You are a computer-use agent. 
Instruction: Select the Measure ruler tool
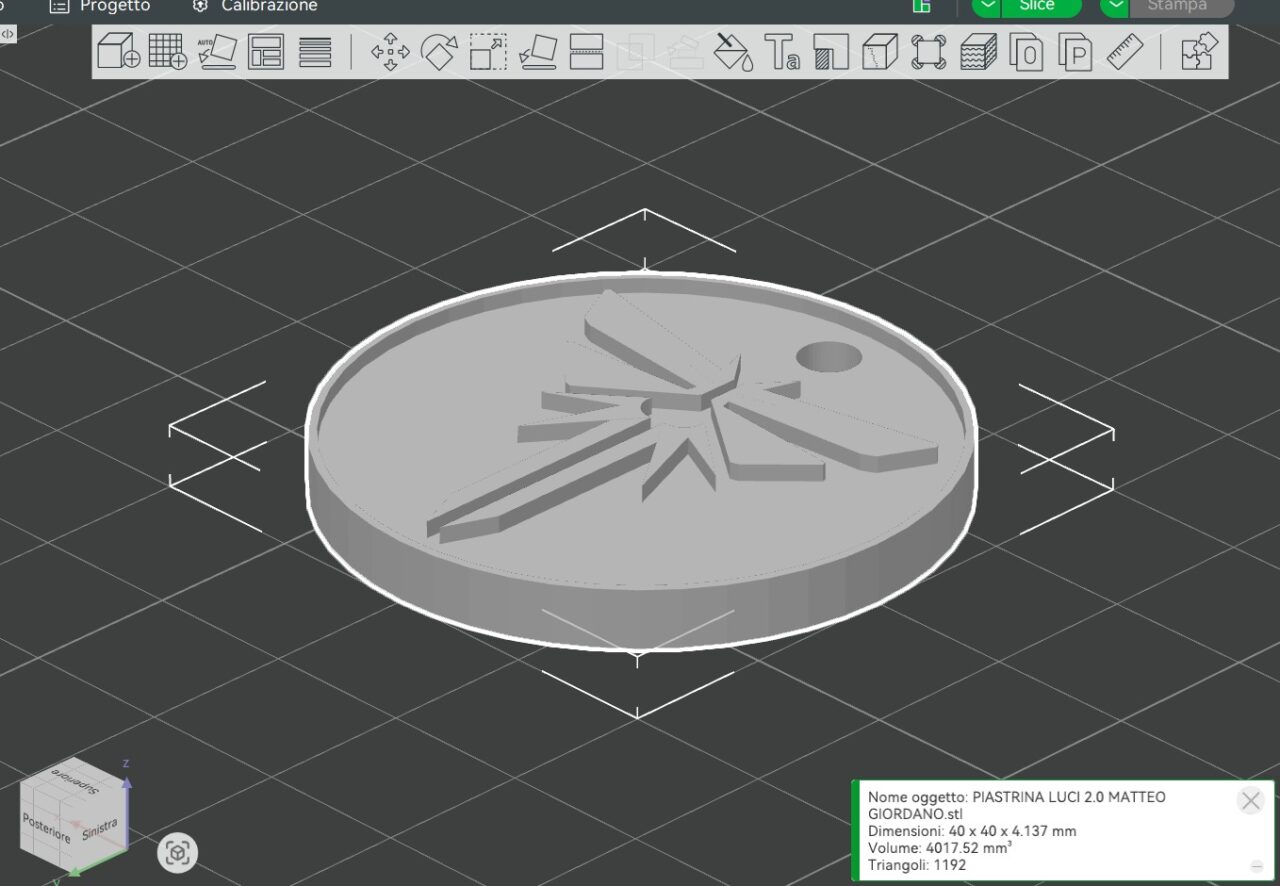point(1125,51)
